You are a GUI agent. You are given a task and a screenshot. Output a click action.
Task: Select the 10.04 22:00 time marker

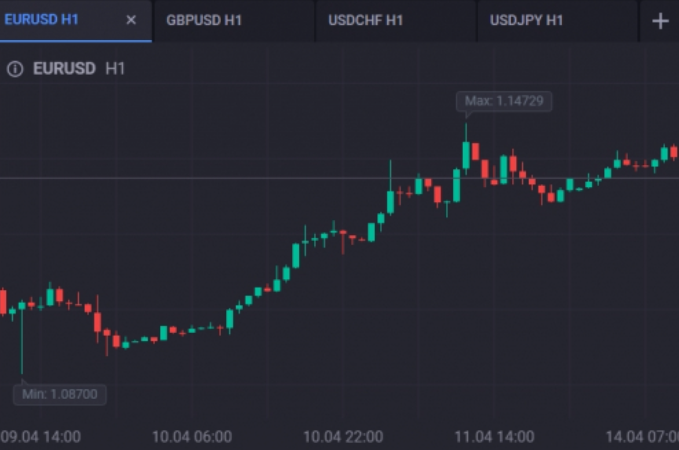[x=342, y=437]
